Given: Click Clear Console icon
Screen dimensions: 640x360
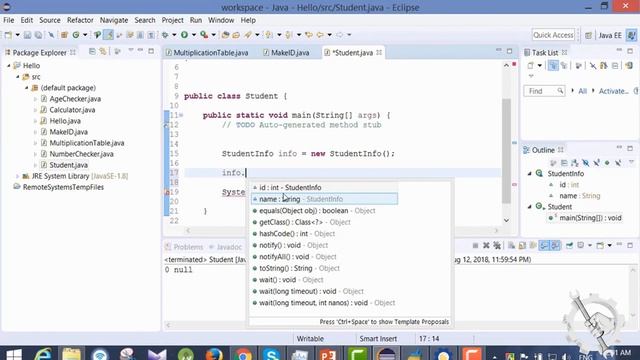Looking at the screenshot, I should click(511, 245).
